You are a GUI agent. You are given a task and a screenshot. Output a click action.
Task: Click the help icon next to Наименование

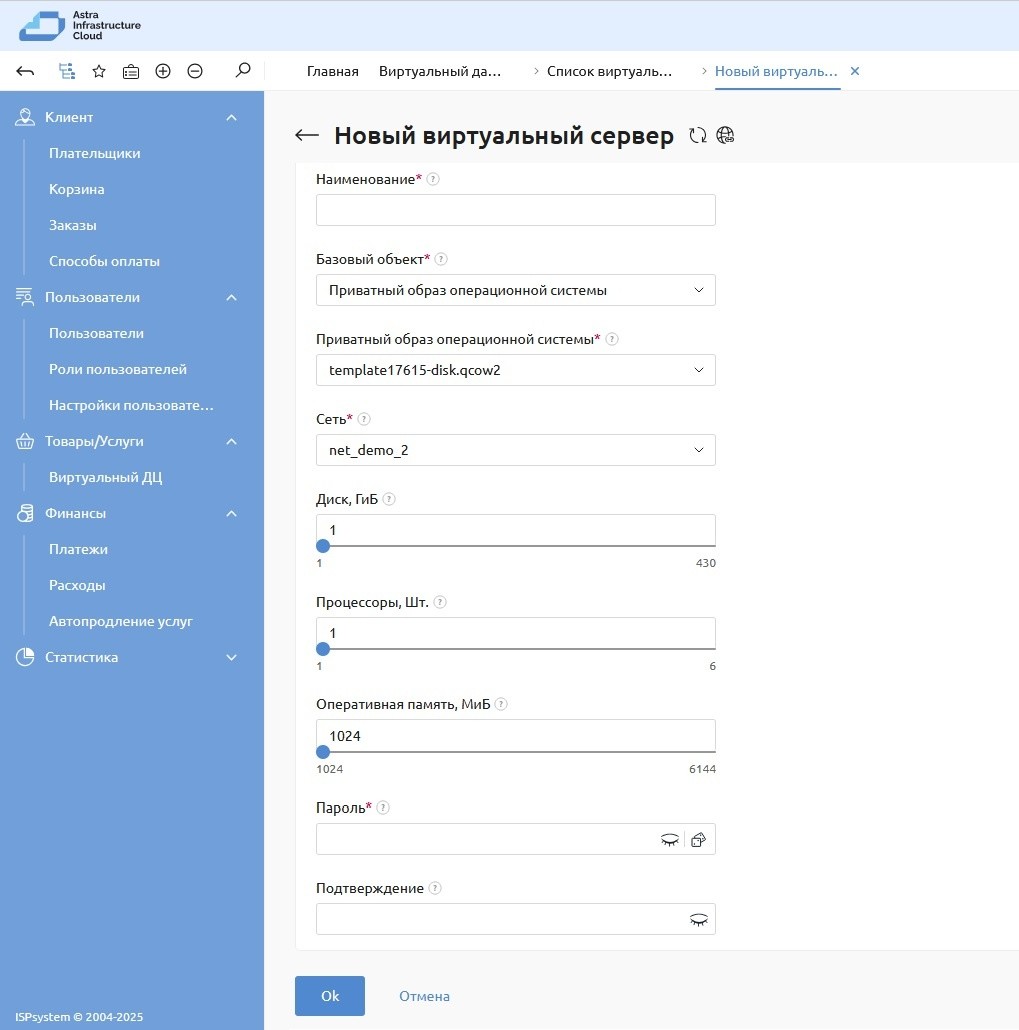click(x=433, y=179)
